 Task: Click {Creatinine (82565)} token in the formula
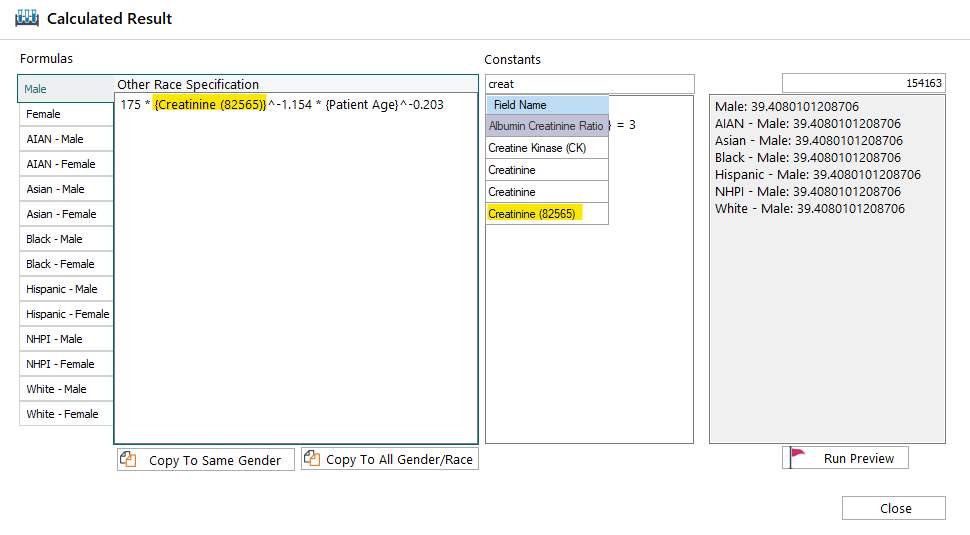[x=210, y=105]
